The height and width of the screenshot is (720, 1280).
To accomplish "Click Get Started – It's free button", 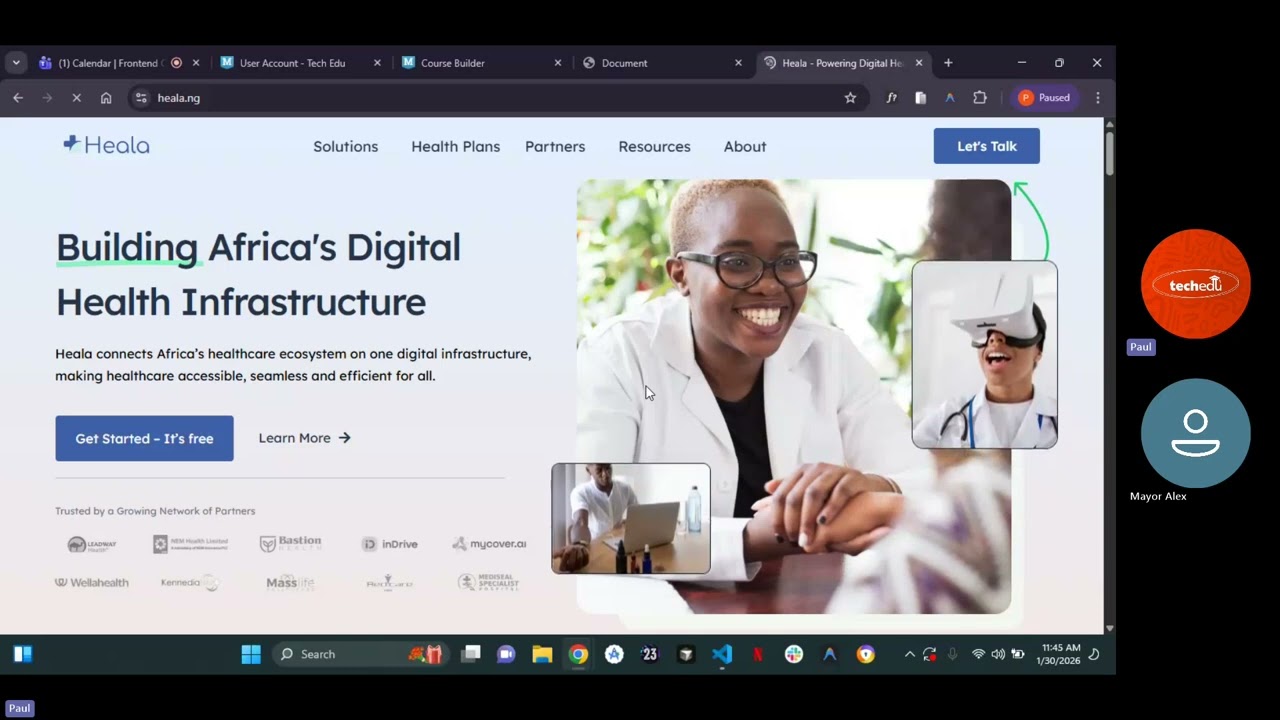I will click(144, 438).
